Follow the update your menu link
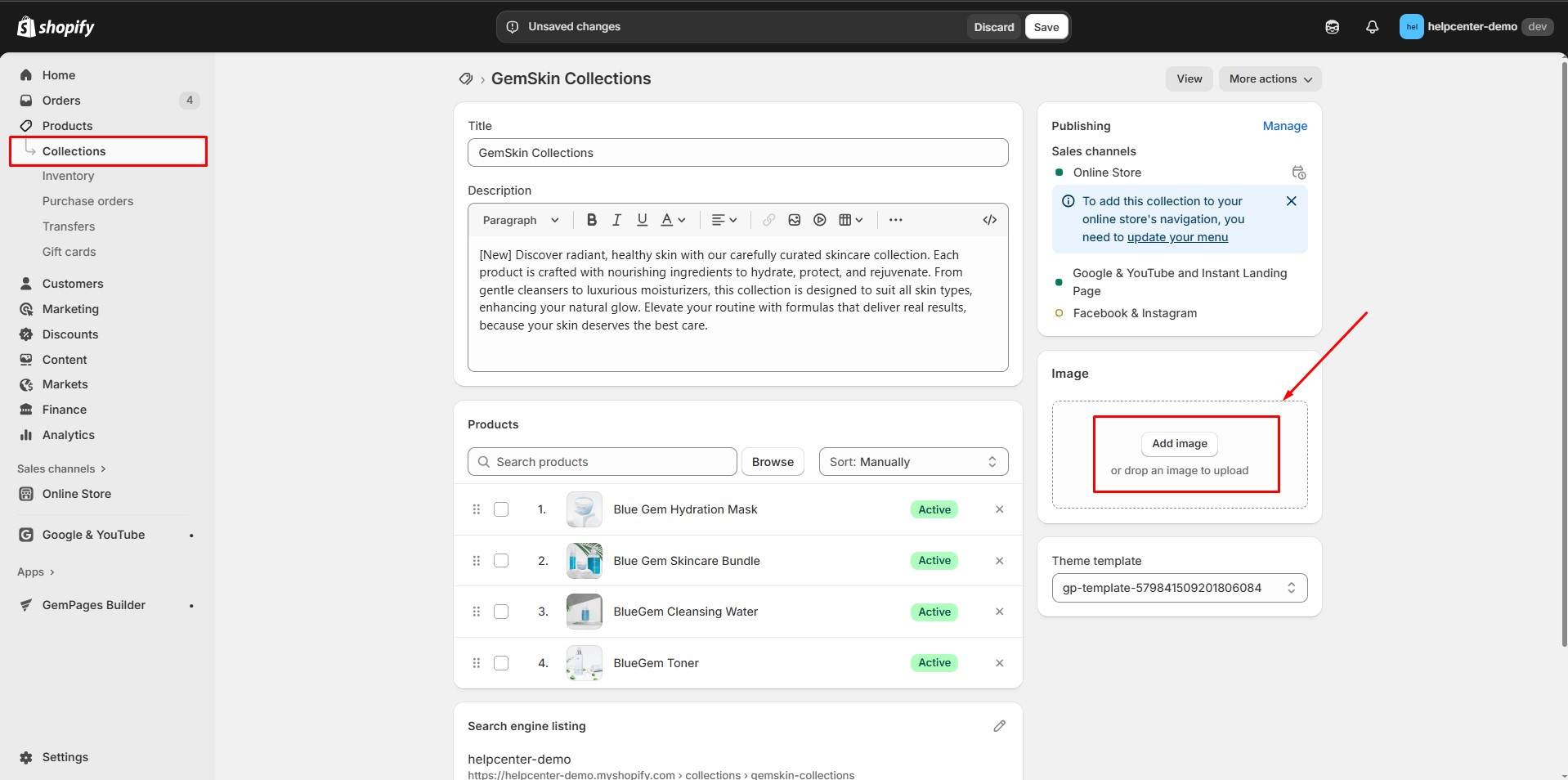 (1177, 237)
